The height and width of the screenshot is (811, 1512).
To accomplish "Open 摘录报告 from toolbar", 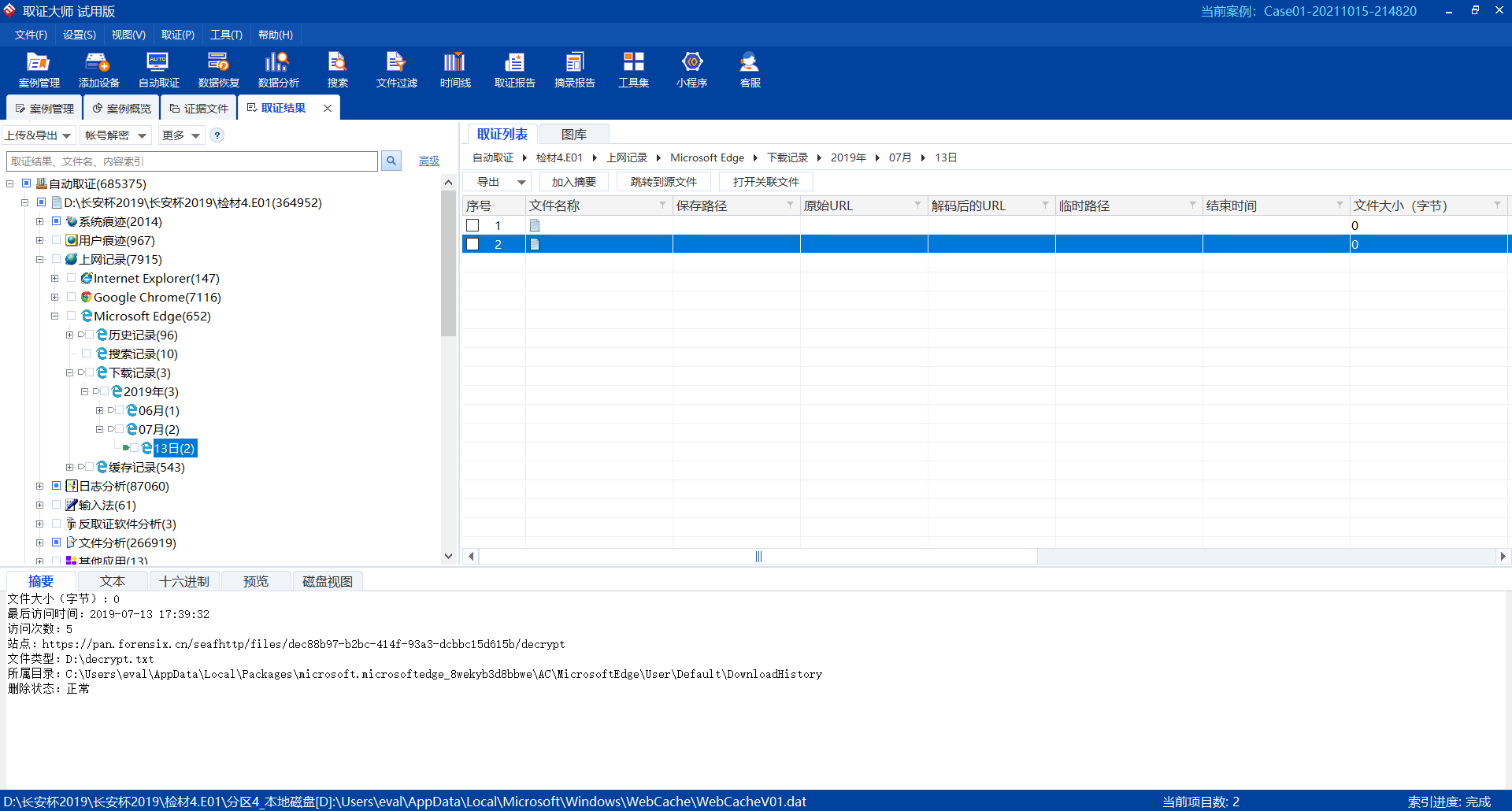I will [574, 70].
